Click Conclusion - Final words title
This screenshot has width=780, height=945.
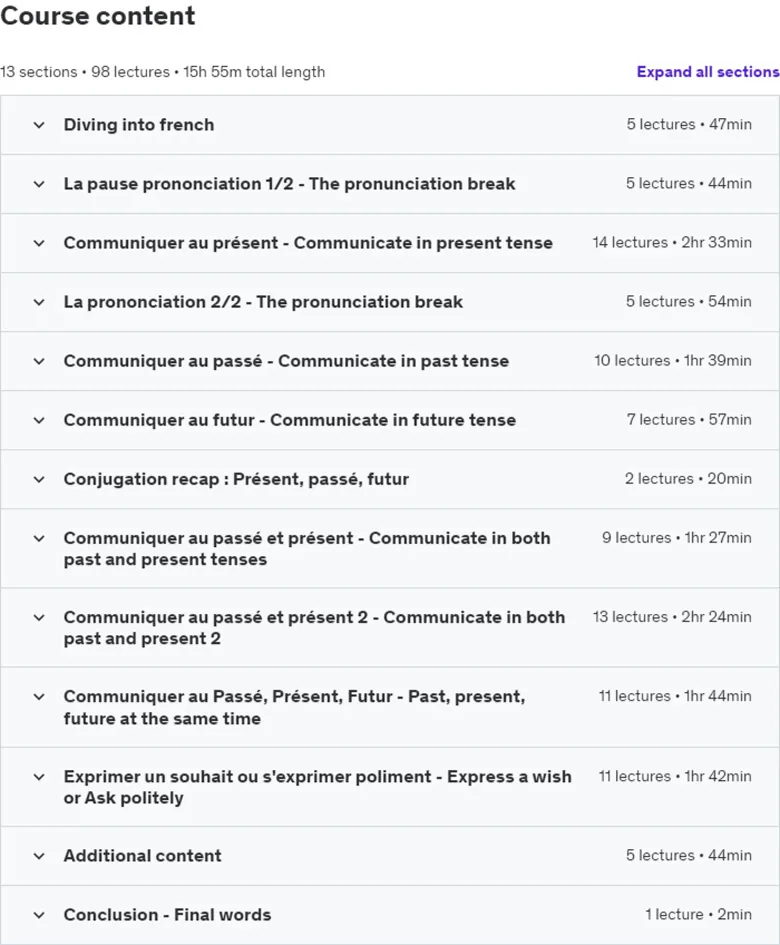click(x=168, y=915)
